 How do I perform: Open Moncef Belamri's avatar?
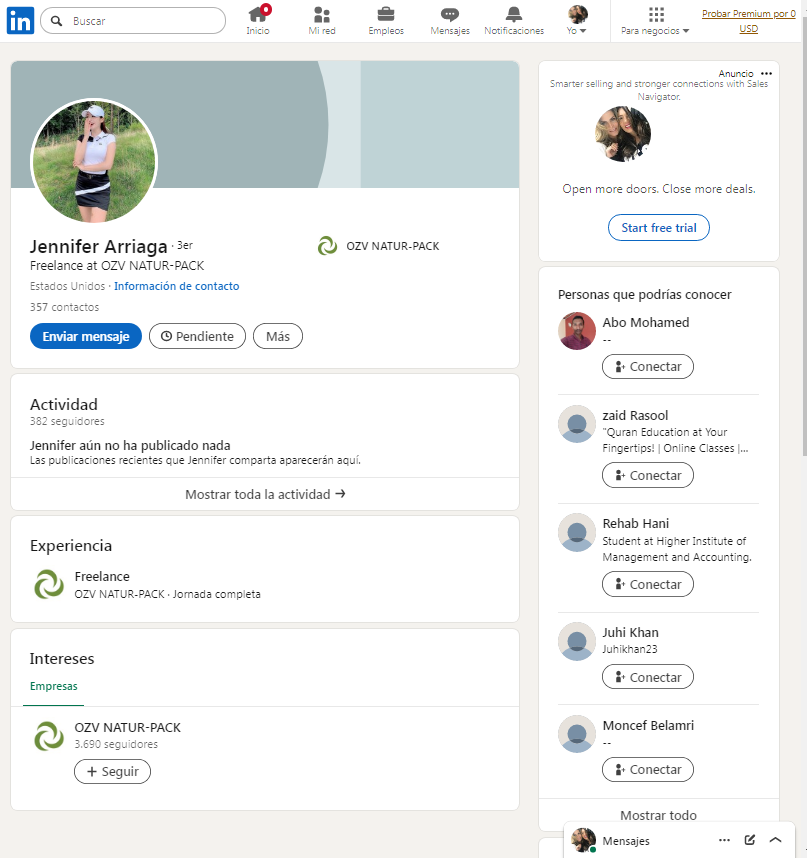click(x=577, y=734)
